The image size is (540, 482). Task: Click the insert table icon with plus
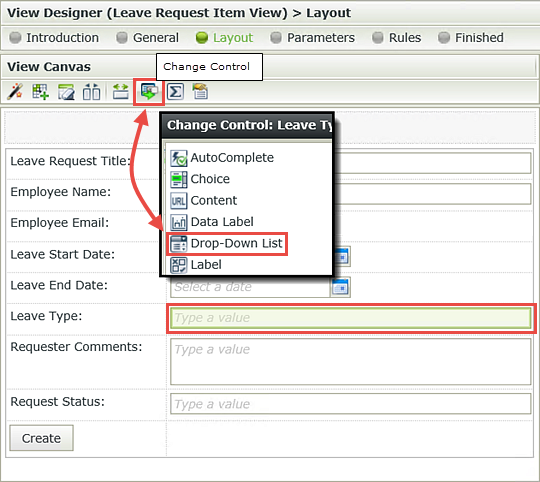[41, 92]
